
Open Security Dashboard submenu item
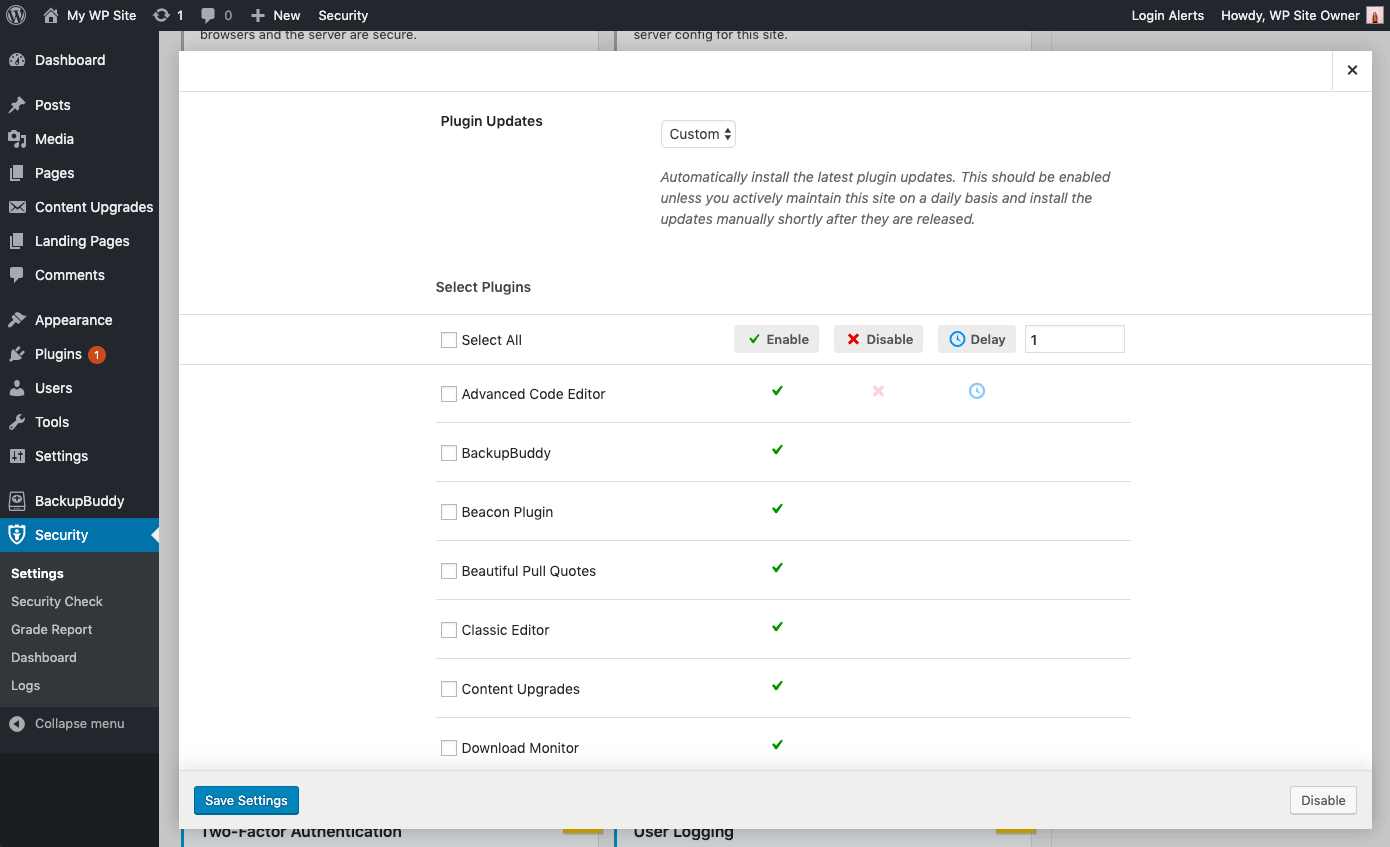coord(44,657)
